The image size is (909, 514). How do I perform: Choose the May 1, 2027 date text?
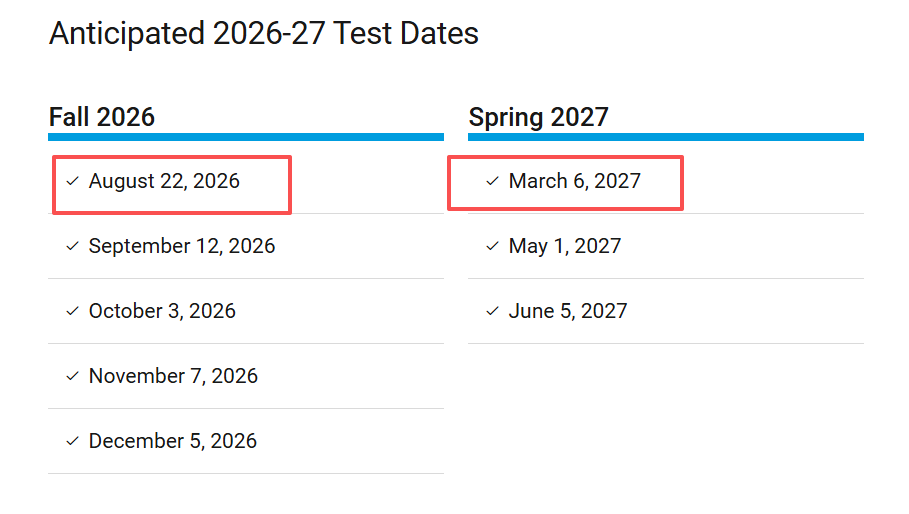pyautogui.click(x=565, y=246)
